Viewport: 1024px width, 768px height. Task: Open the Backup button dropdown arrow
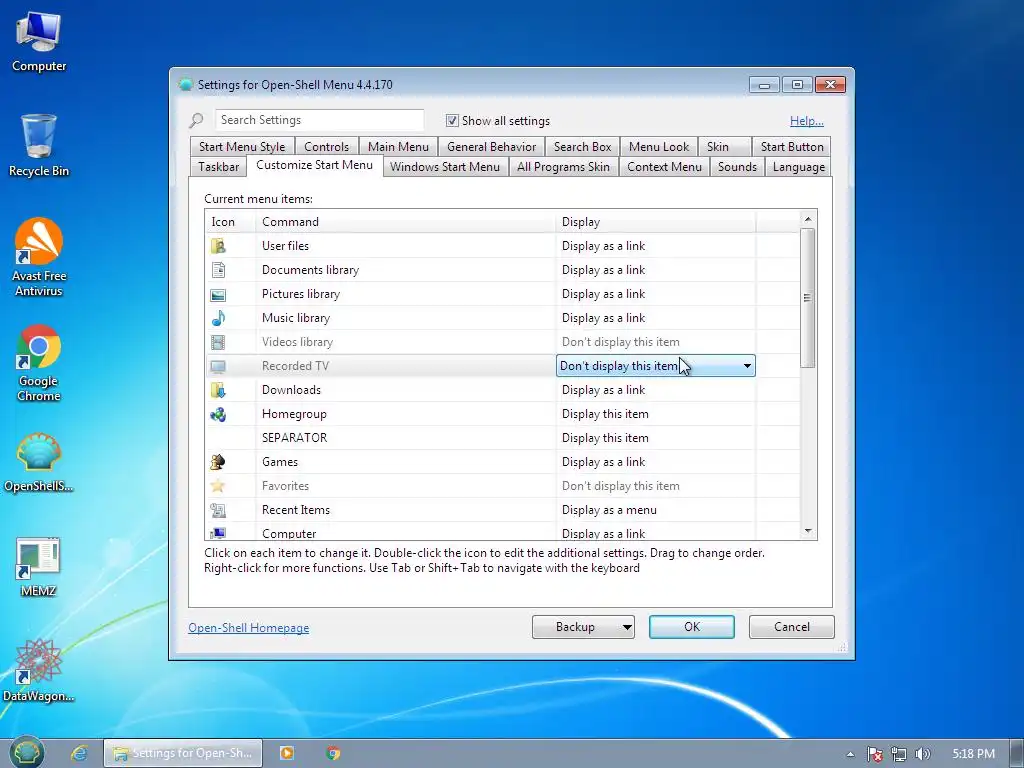(626, 627)
